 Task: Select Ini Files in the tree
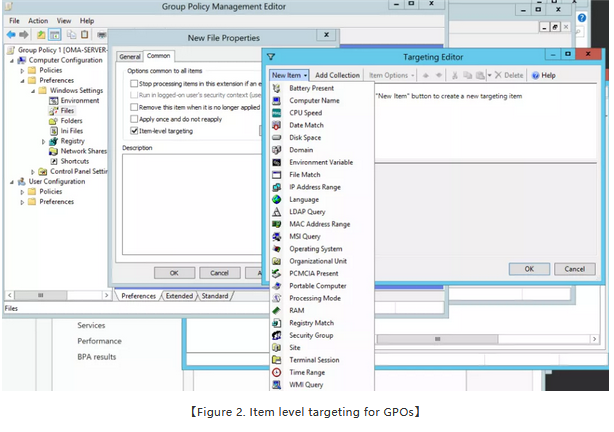(73, 131)
